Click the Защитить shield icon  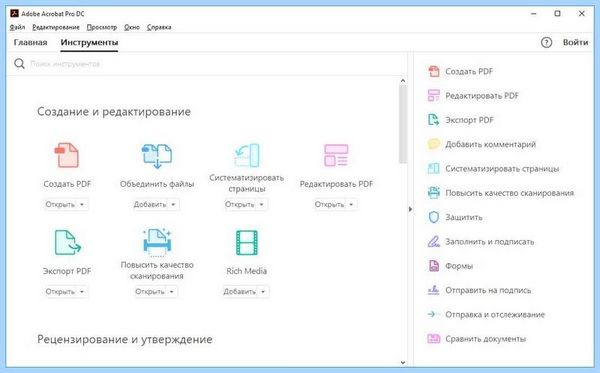pyautogui.click(x=434, y=217)
